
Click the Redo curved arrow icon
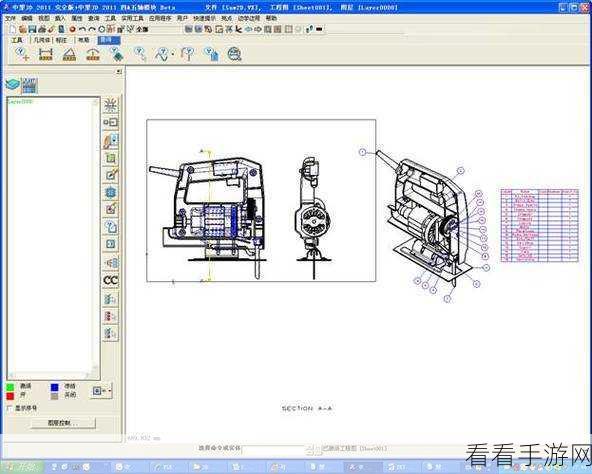[x=92, y=29]
